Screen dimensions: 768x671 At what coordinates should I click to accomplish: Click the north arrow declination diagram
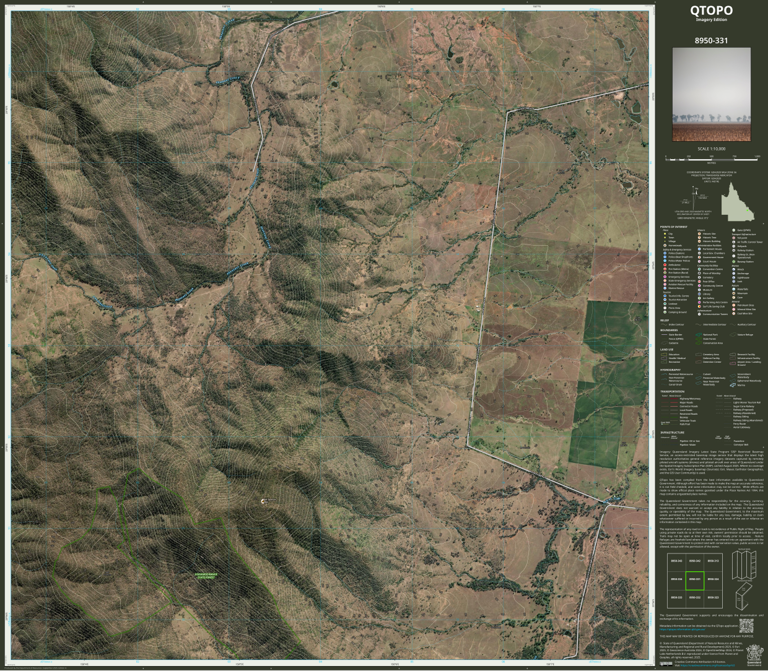694,198
